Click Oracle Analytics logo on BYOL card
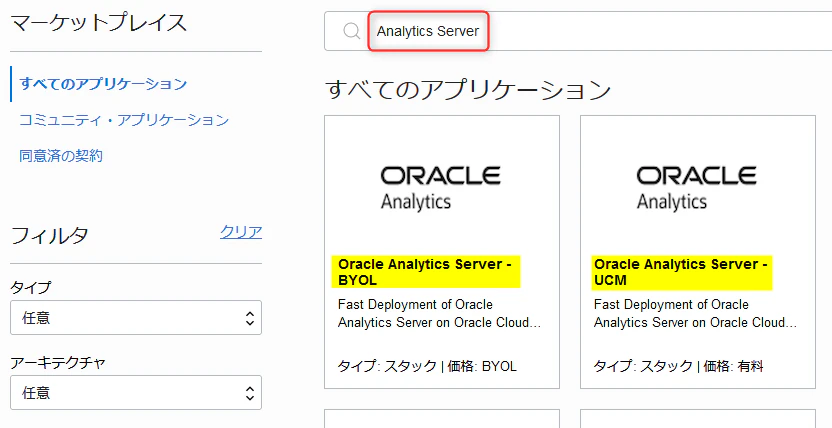The height and width of the screenshot is (428, 832). pyautogui.click(x=440, y=189)
